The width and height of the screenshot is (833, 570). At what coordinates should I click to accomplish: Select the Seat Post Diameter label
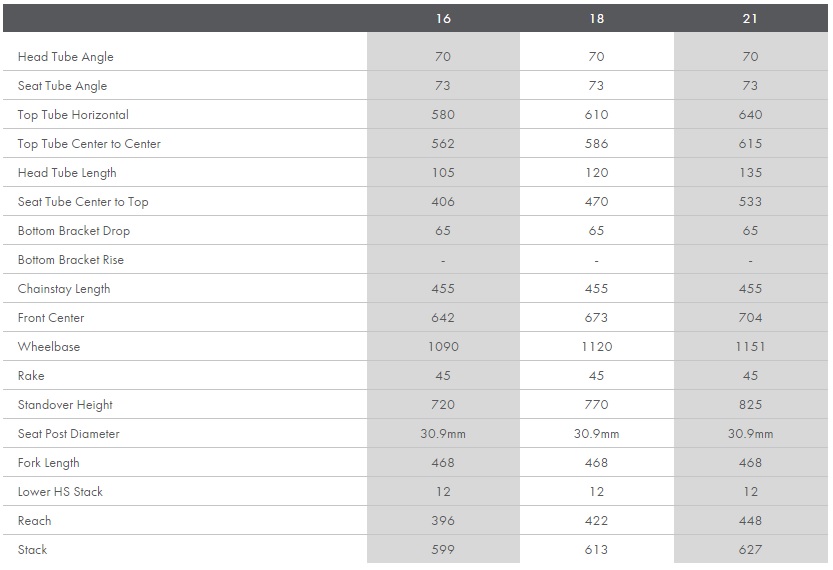(69, 434)
